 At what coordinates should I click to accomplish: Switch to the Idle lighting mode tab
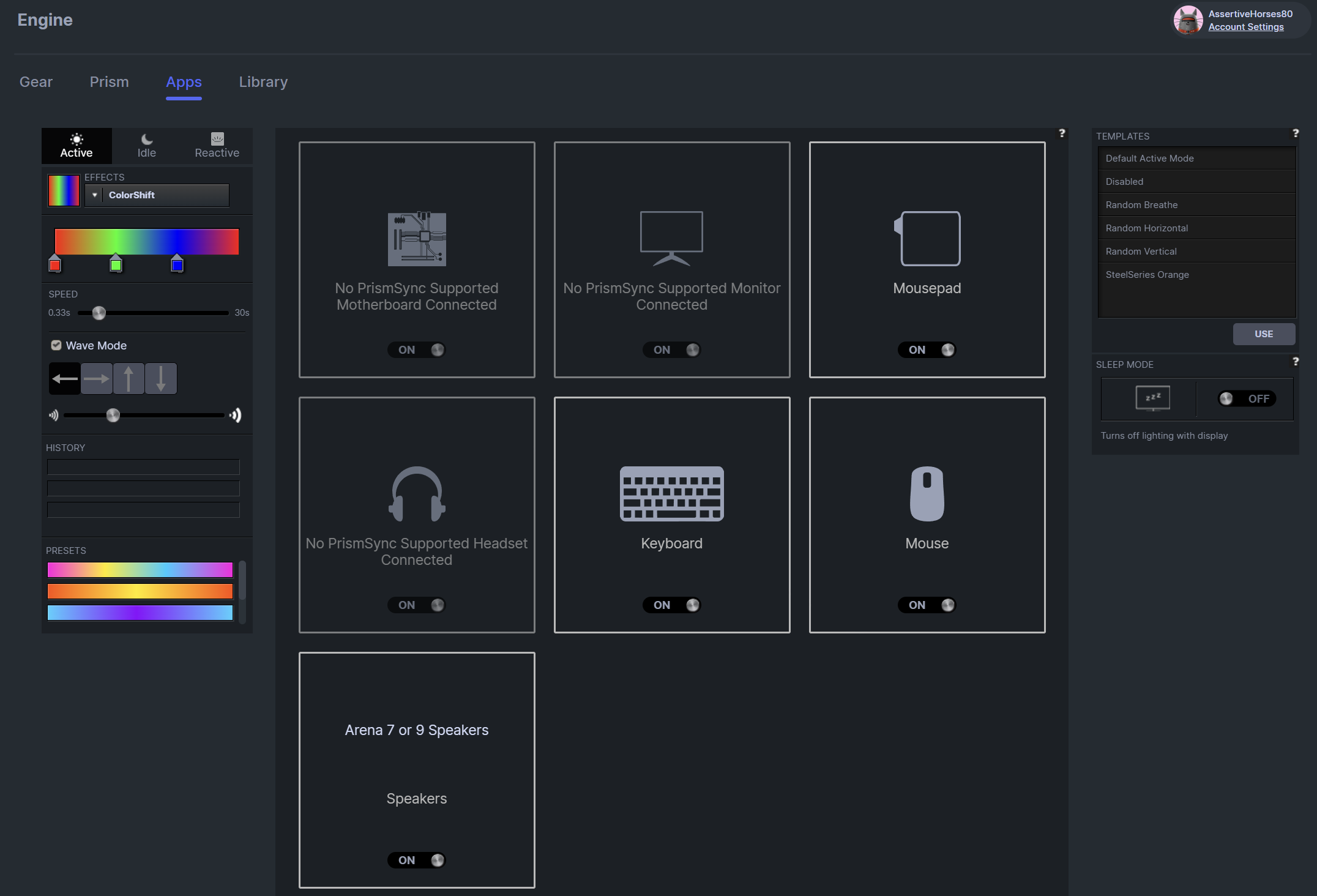[147, 146]
